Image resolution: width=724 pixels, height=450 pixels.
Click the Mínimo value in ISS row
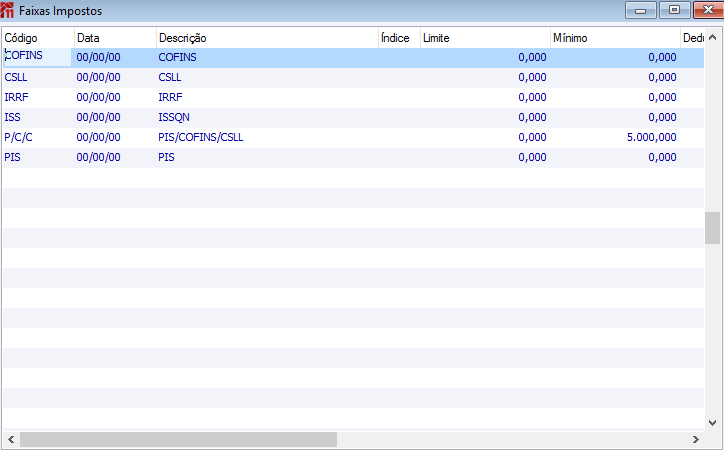click(x=663, y=117)
